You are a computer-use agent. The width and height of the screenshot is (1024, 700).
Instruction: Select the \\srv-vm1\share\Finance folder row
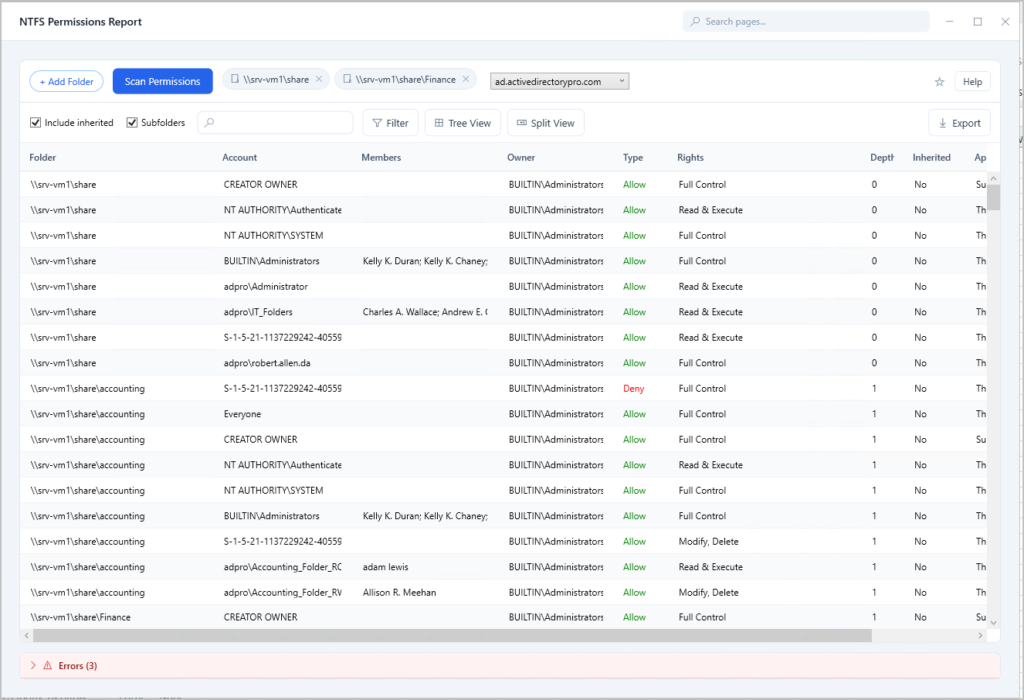click(x=504, y=617)
